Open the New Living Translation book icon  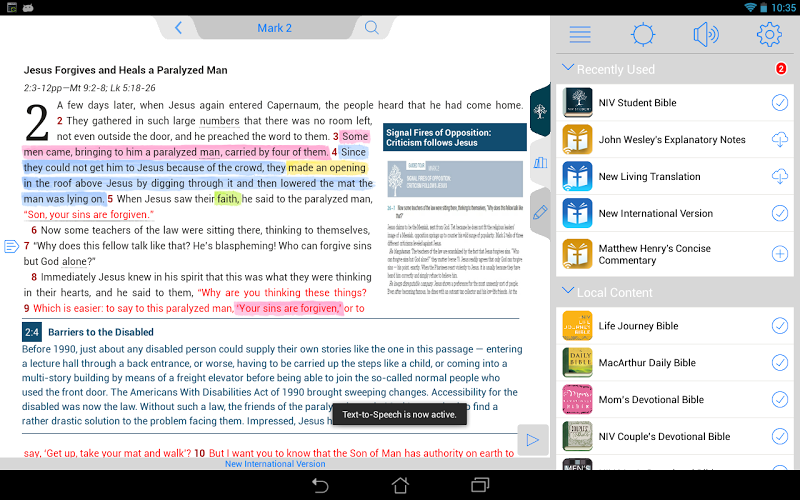578,176
